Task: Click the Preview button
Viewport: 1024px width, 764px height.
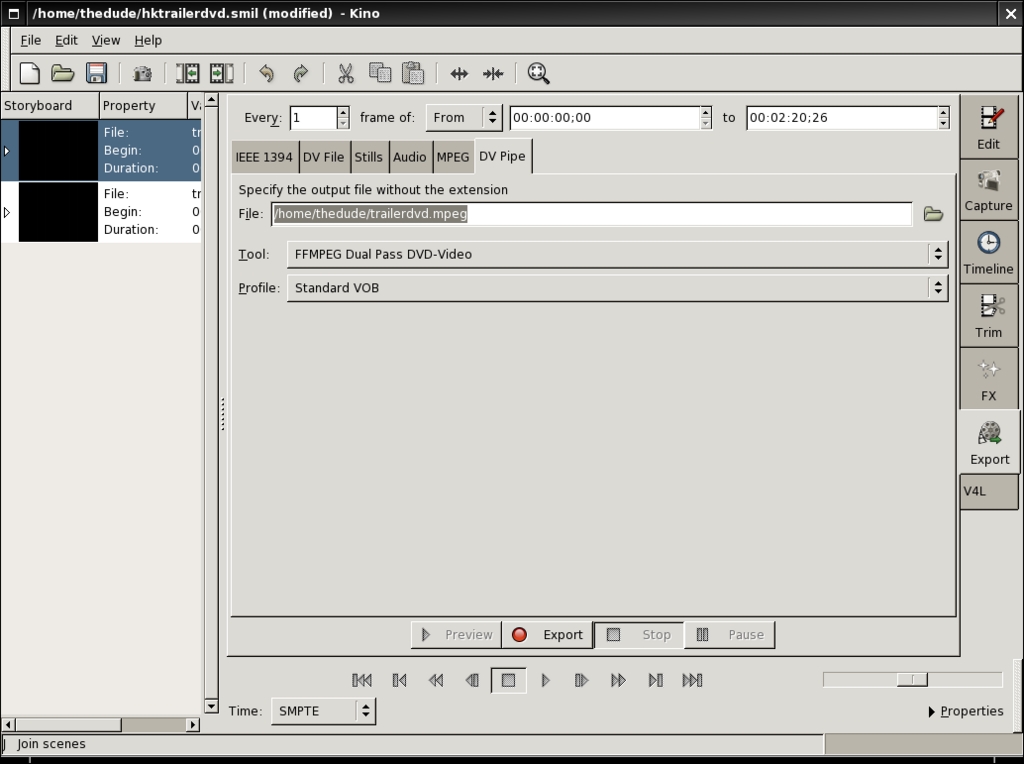Action: [x=456, y=635]
